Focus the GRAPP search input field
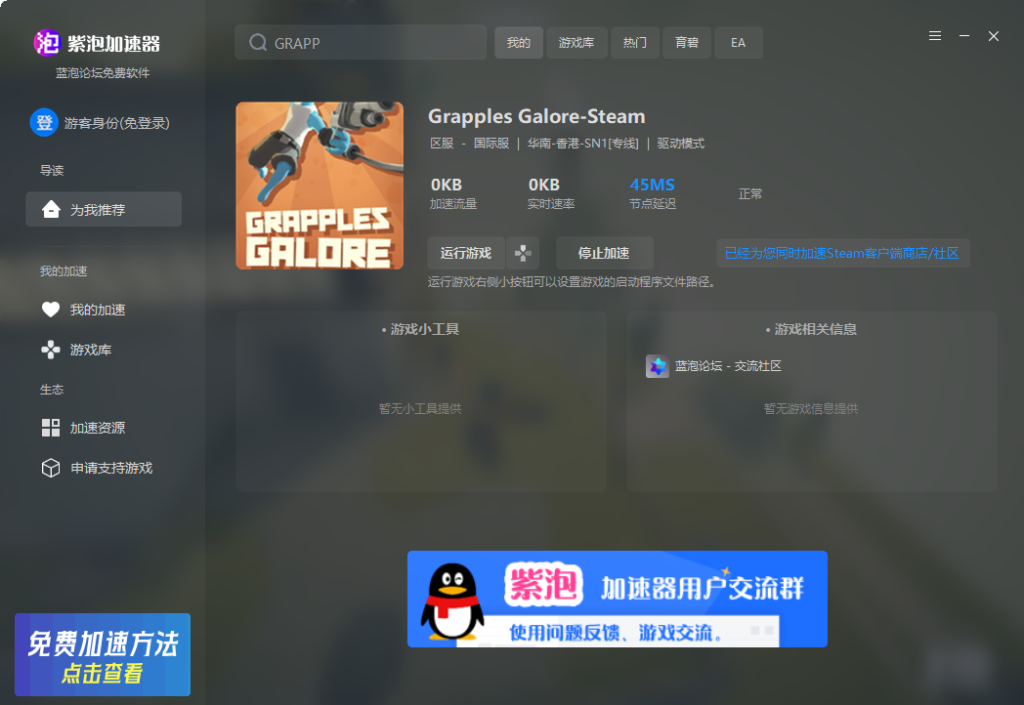This screenshot has width=1024, height=705. coord(360,42)
